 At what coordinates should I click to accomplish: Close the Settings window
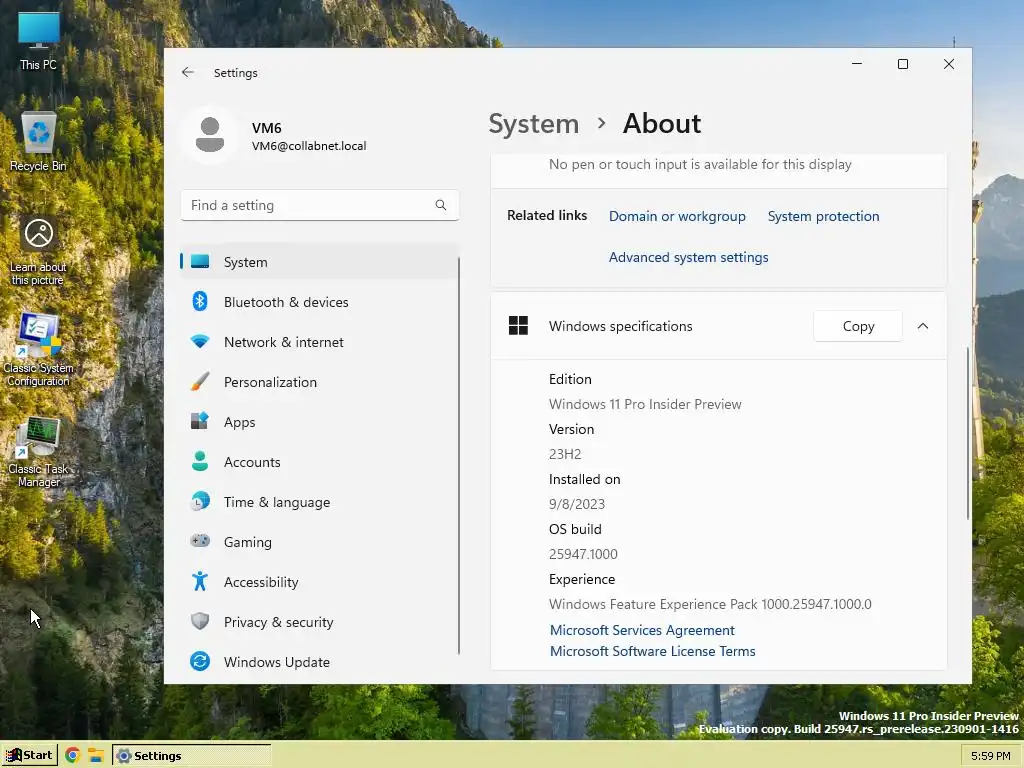point(949,64)
